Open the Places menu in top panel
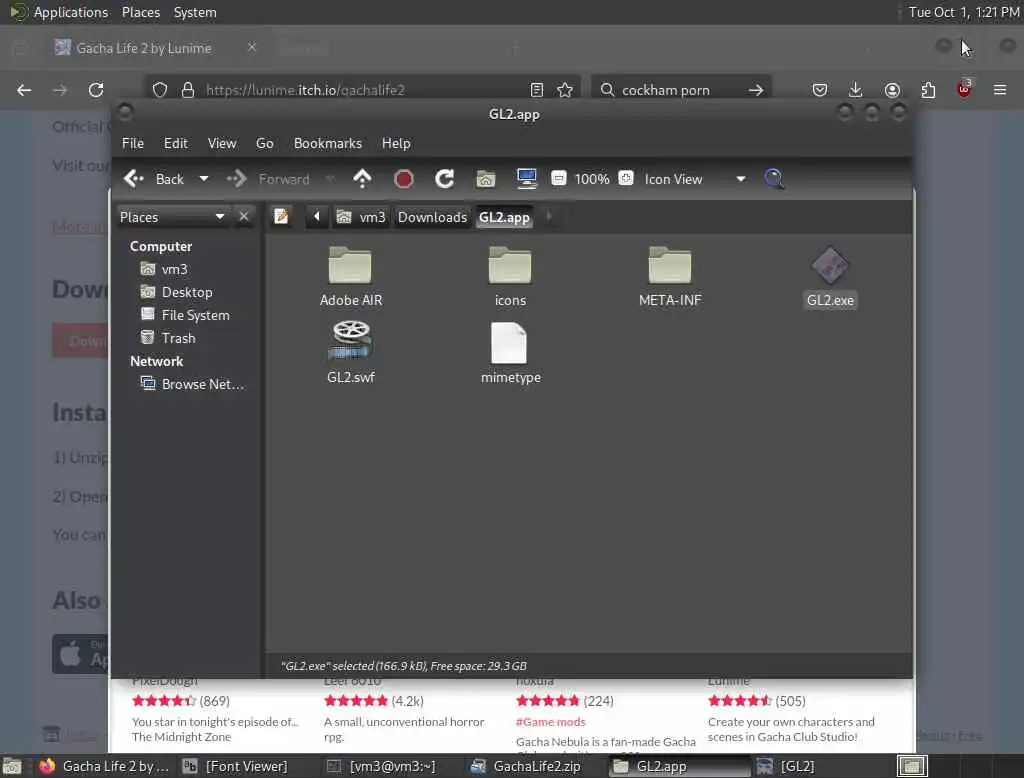Image resolution: width=1024 pixels, height=778 pixels. 140,12
